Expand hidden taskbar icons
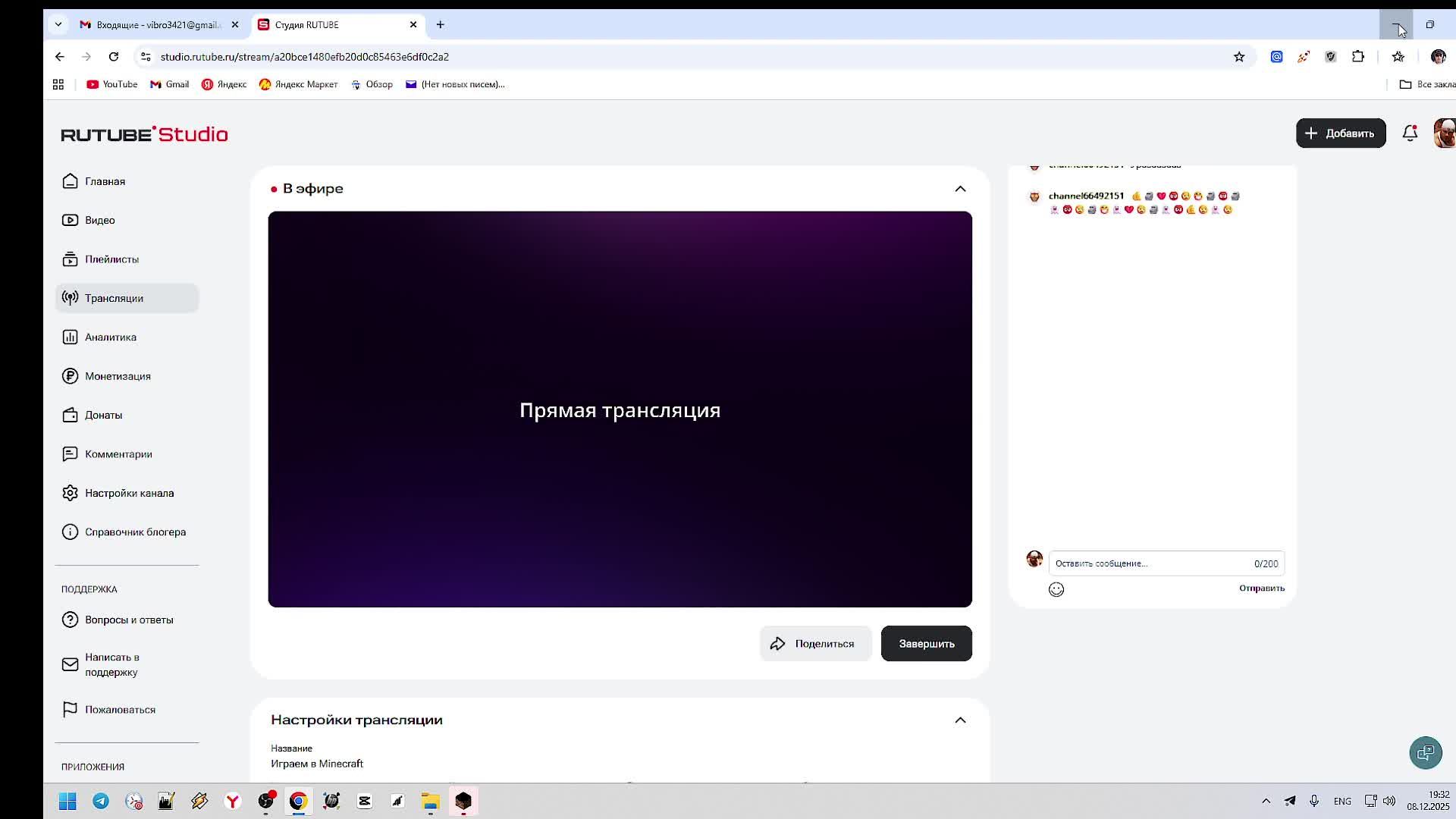 (1266, 801)
